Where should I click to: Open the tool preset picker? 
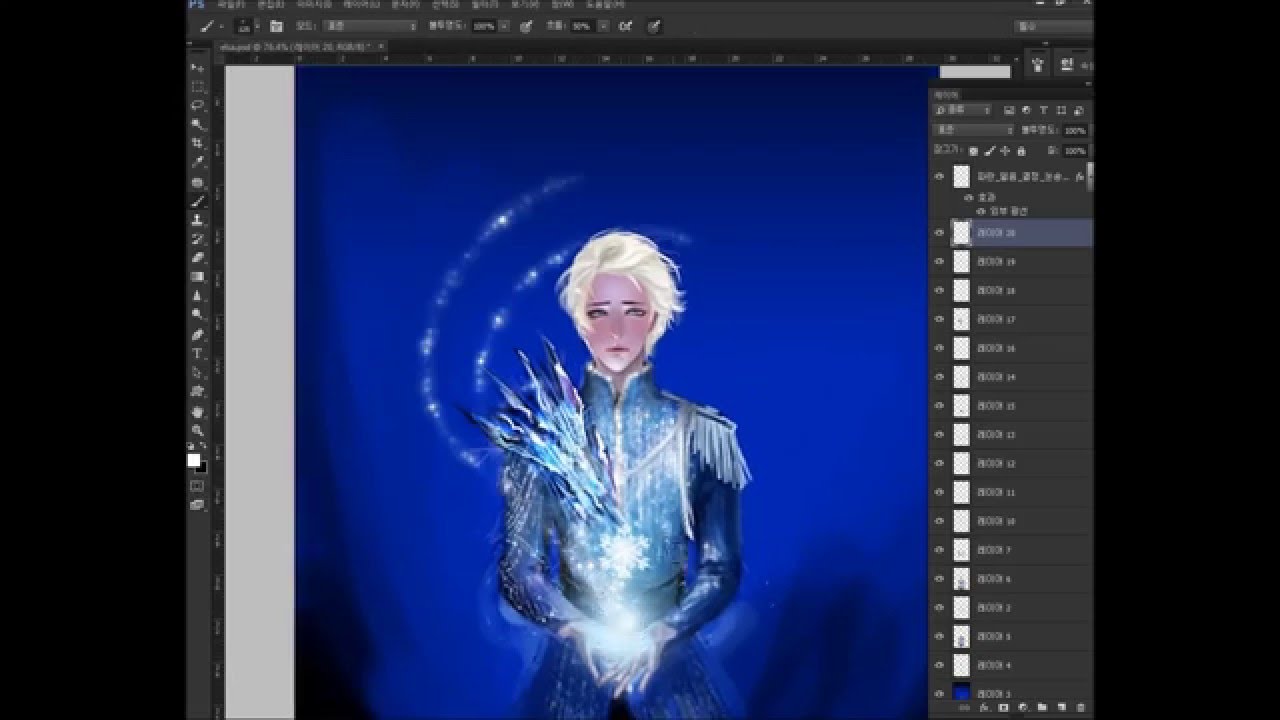(208, 26)
